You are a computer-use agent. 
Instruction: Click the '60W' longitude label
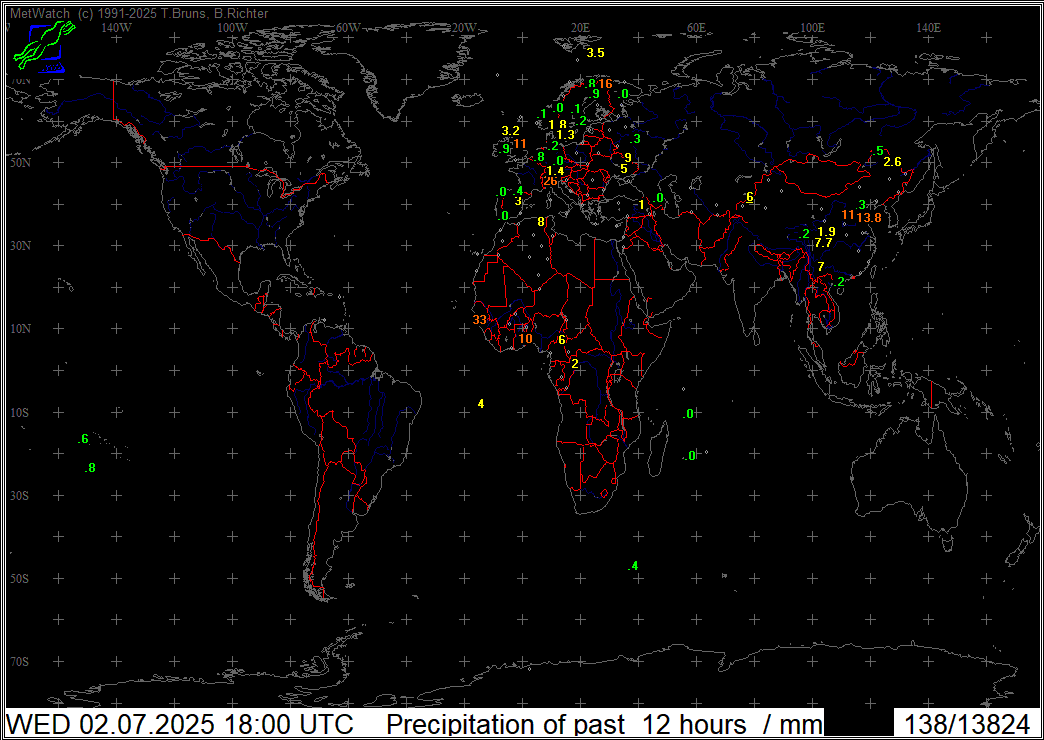(x=348, y=27)
